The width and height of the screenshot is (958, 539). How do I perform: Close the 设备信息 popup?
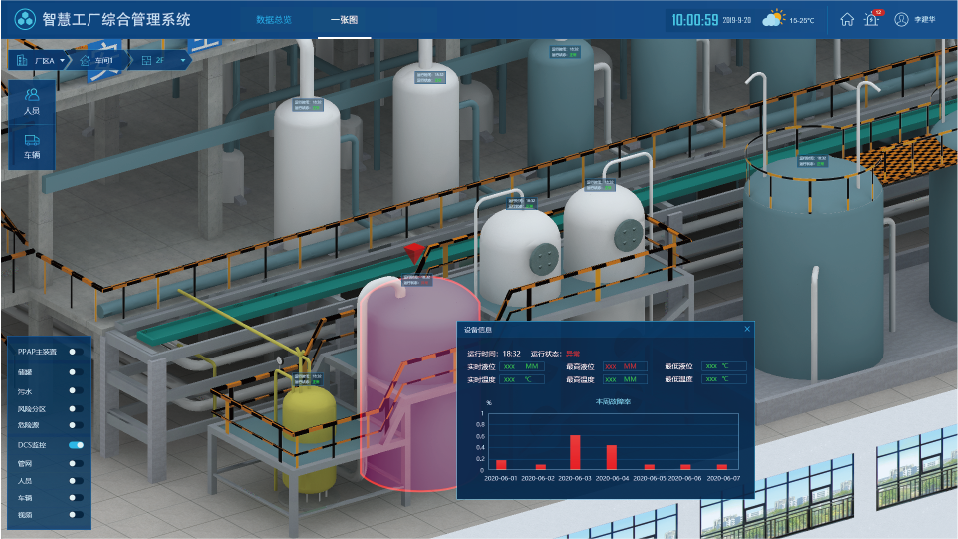tap(746, 329)
